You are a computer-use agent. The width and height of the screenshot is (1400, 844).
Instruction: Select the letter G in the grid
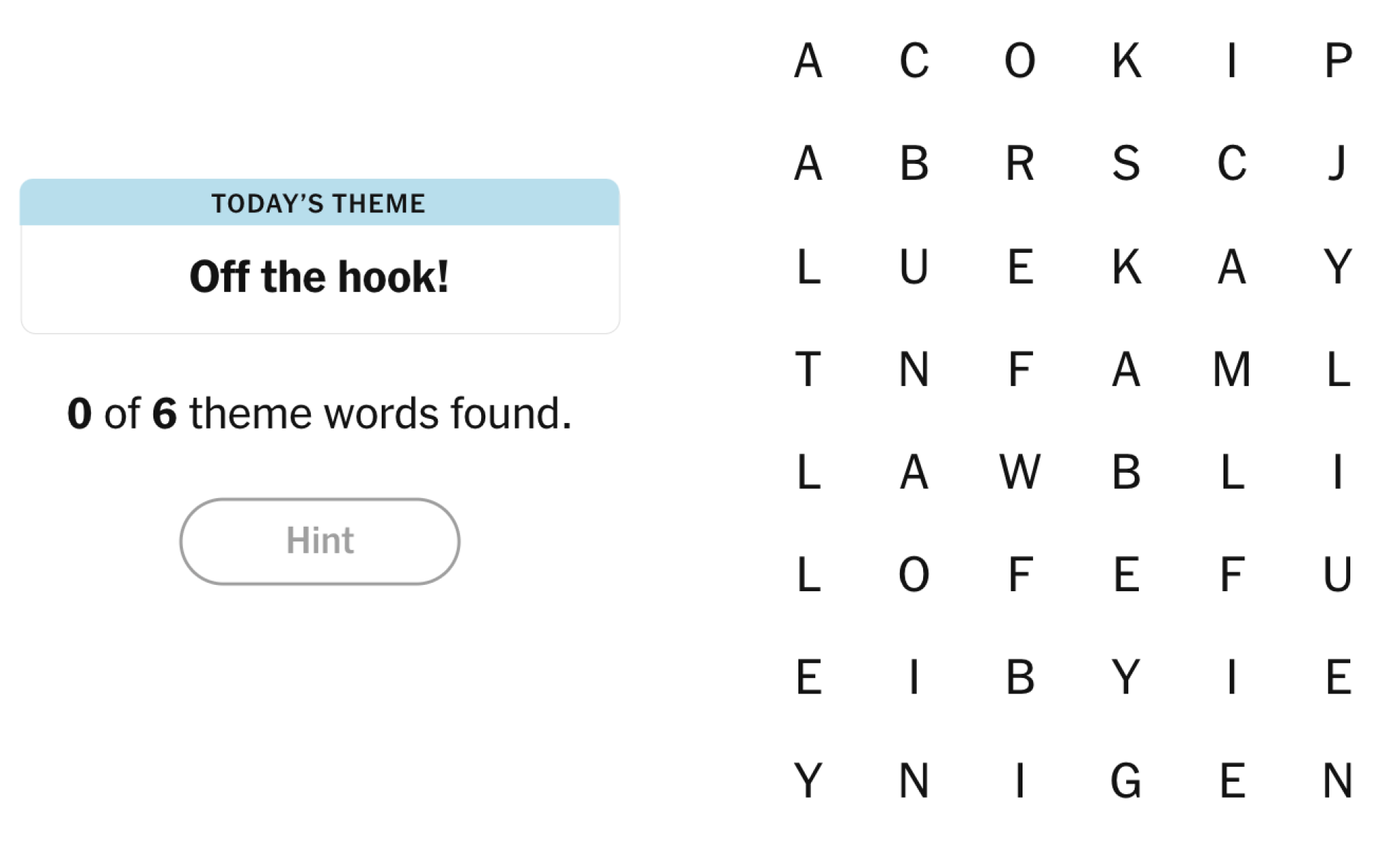[1125, 780]
